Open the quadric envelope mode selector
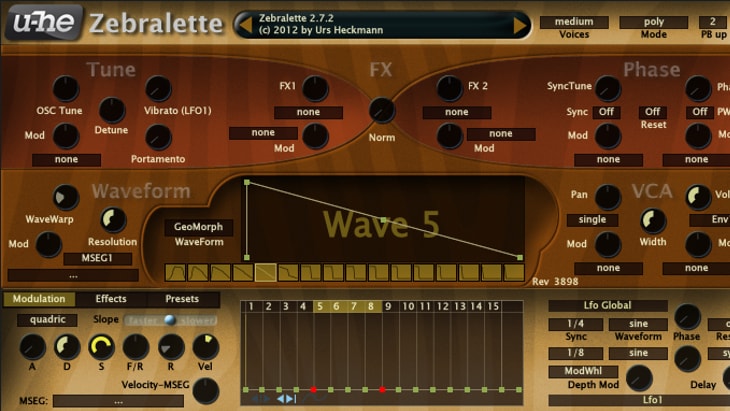This screenshot has width=730, height=411. 47,320
